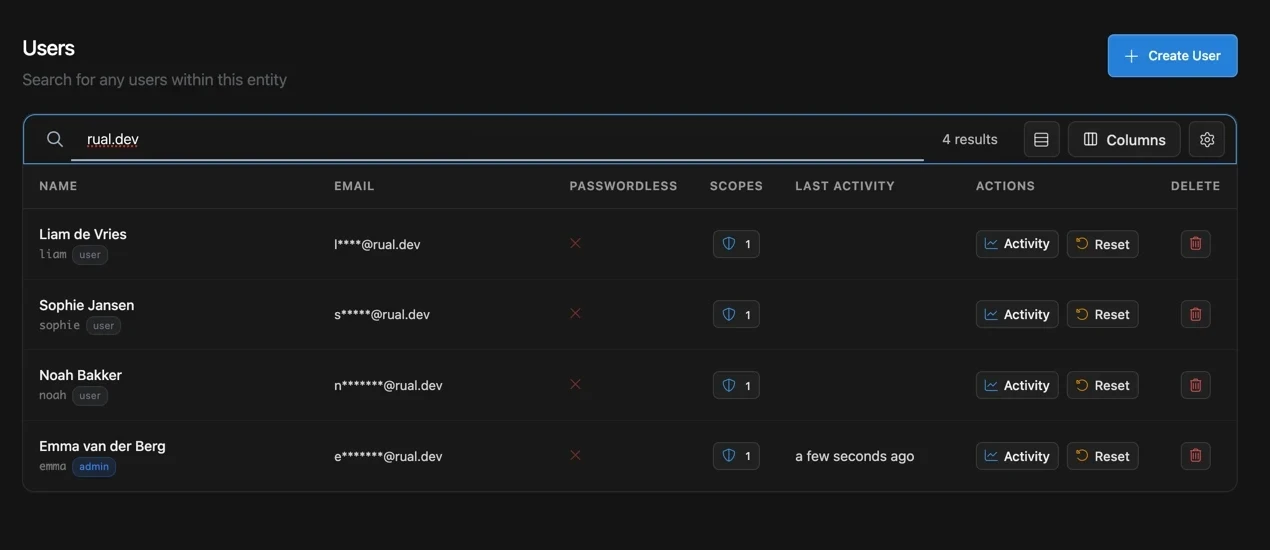Open Noah Bakker user entry
This screenshot has height=550, width=1270.
pos(80,375)
